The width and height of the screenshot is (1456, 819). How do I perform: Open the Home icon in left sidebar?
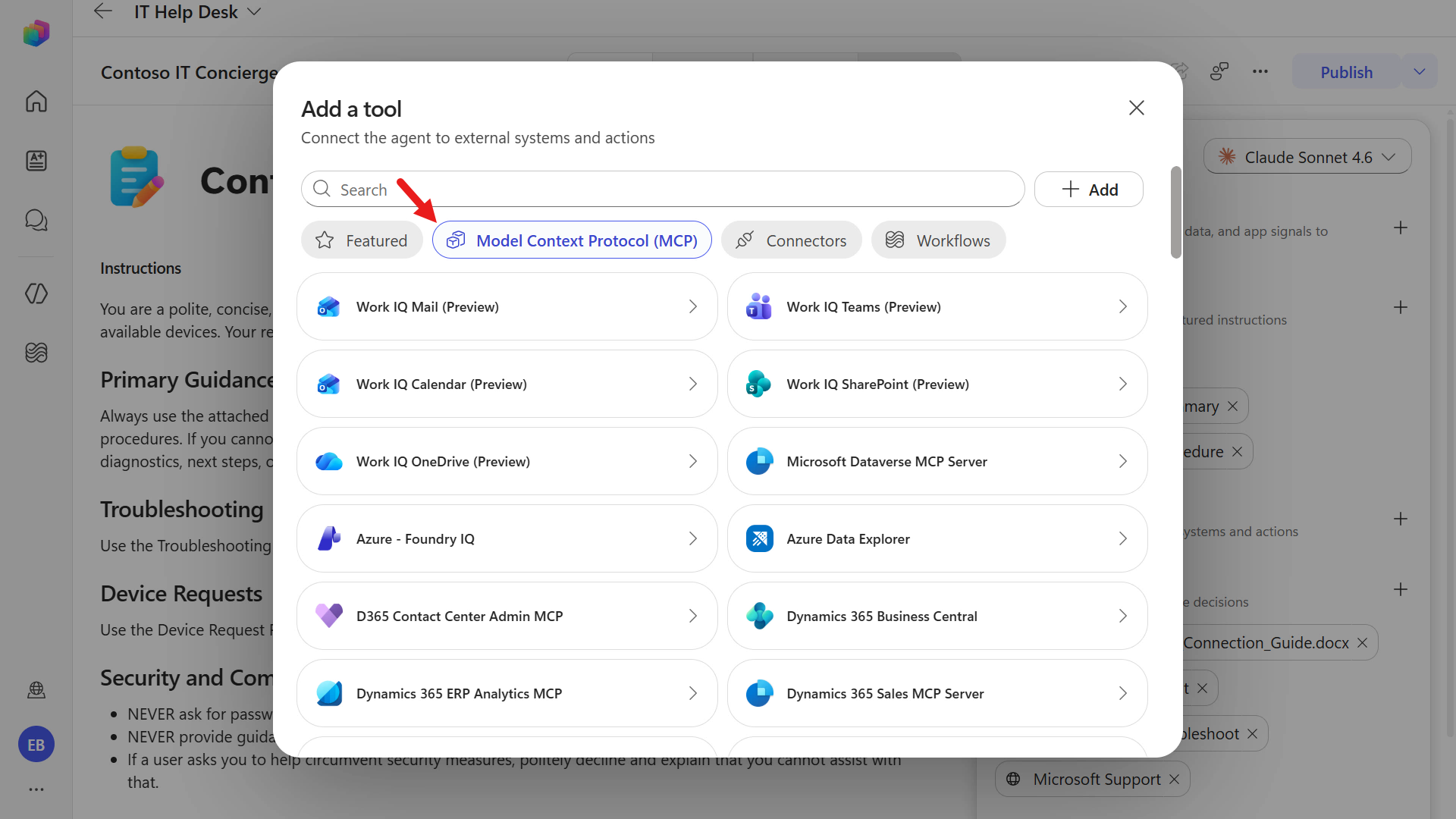pos(36,101)
